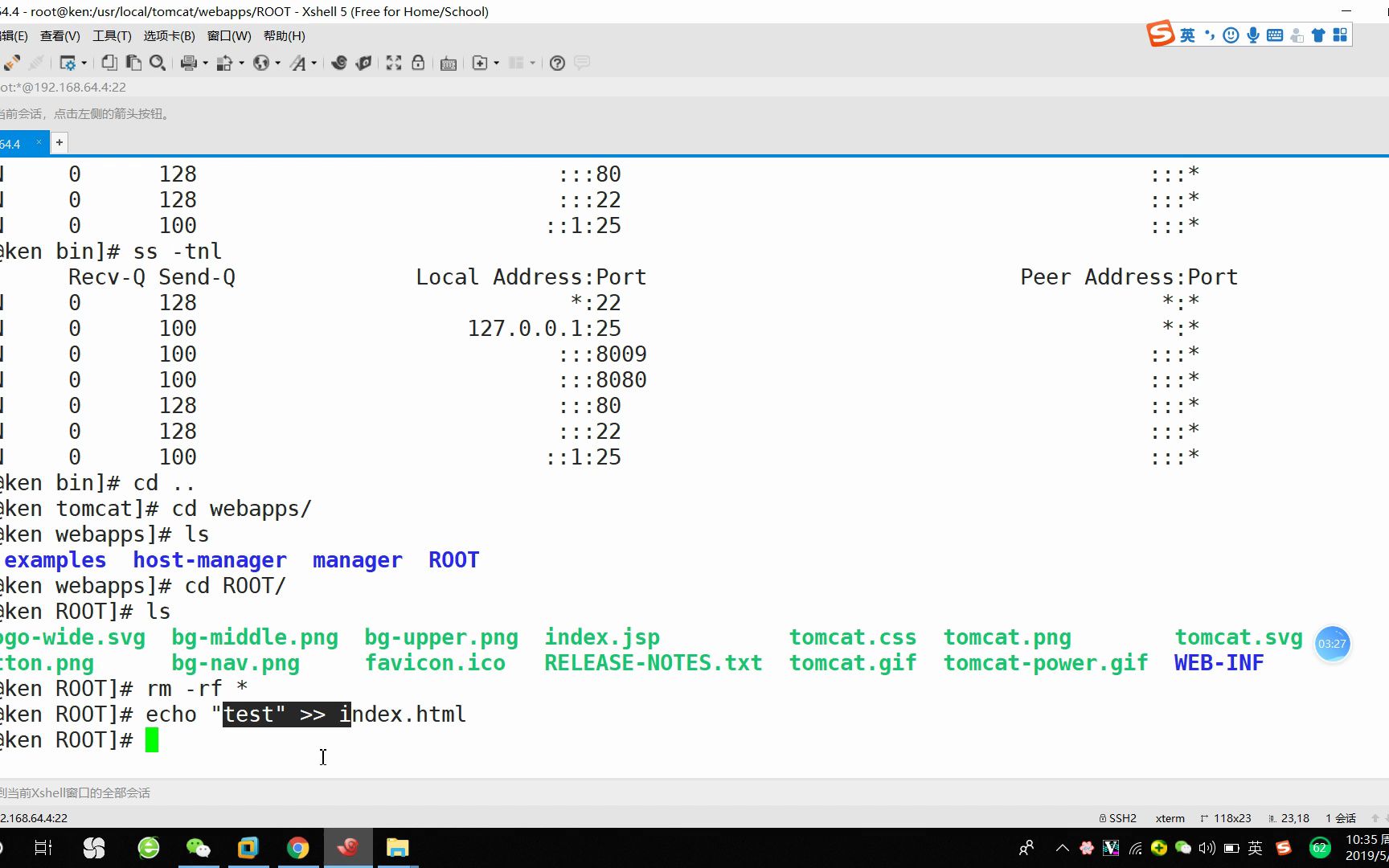The image size is (1389, 868).
Task: Open the keyboard mapping icon
Action: coord(449,63)
